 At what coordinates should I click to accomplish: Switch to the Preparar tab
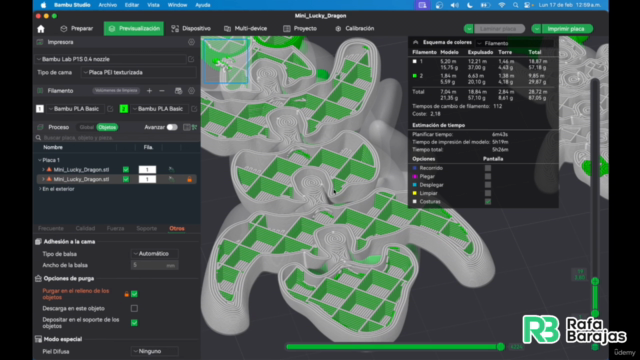click(x=76, y=29)
